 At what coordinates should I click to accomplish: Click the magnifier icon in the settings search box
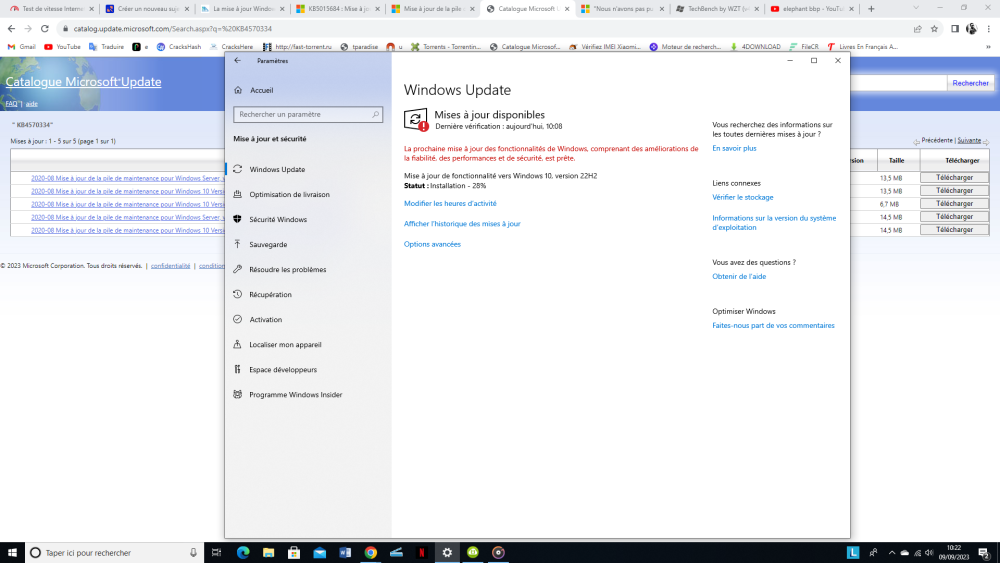point(375,115)
